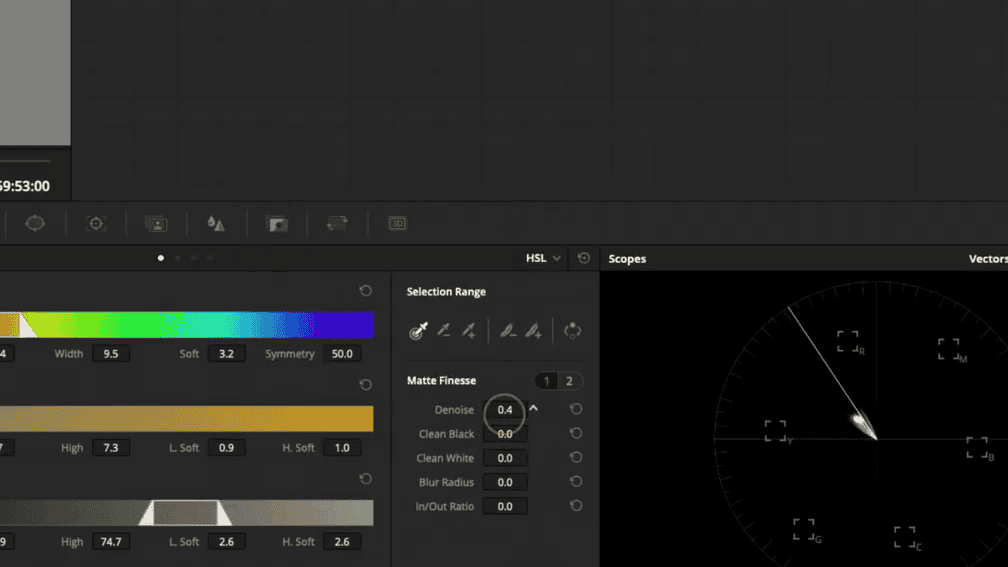Image resolution: width=1008 pixels, height=567 pixels.
Task: Open the Vectorscope scope type dropdown
Action: [x=988, y=258]
